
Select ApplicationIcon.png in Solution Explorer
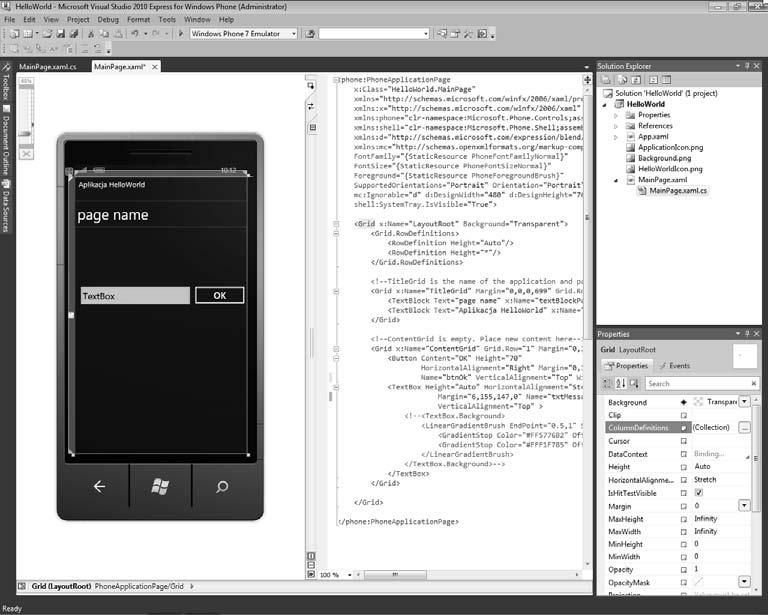pyautogui.click(x=670, y=147)
